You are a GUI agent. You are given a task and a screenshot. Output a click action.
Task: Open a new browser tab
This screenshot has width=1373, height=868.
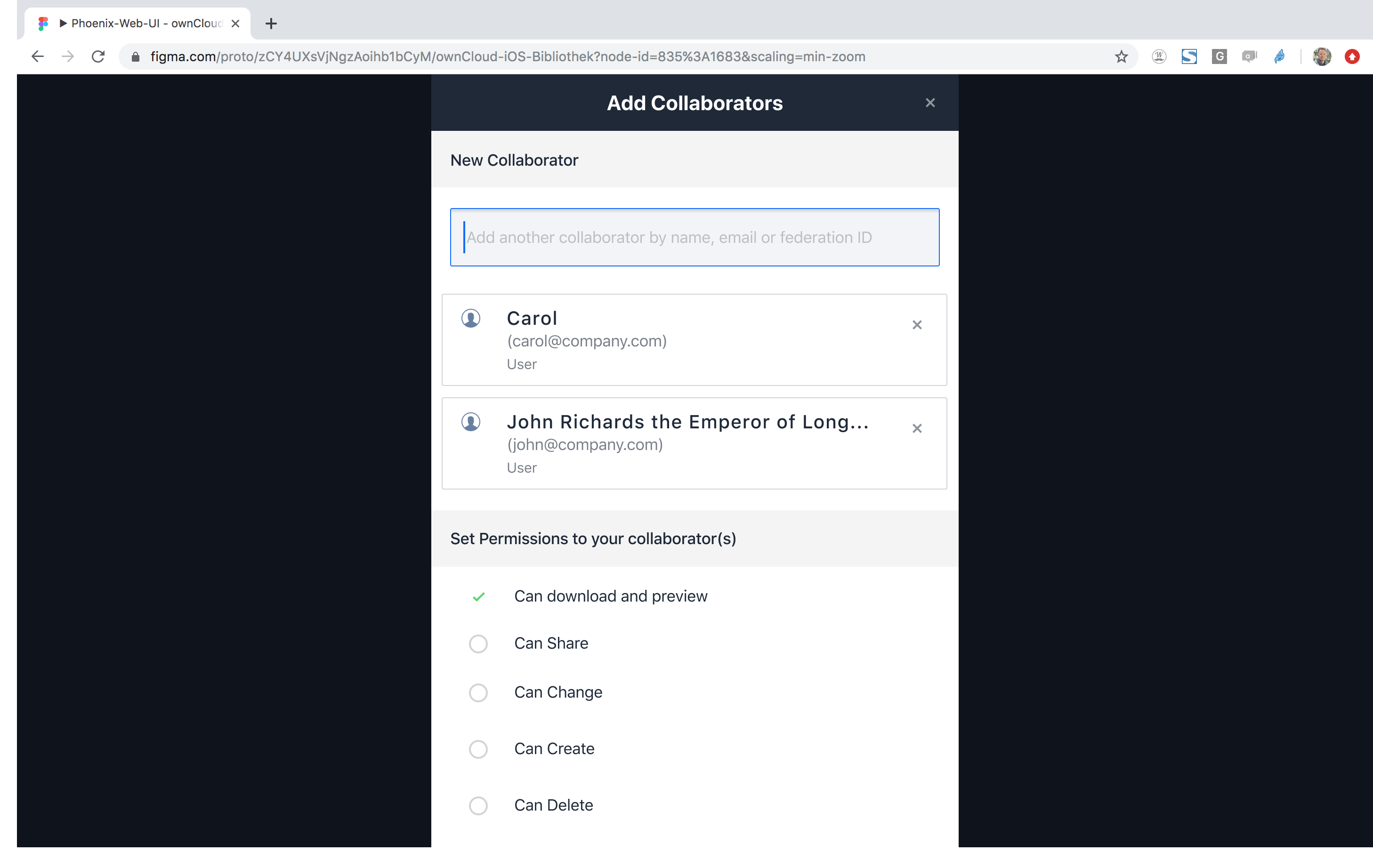point(271,24)
